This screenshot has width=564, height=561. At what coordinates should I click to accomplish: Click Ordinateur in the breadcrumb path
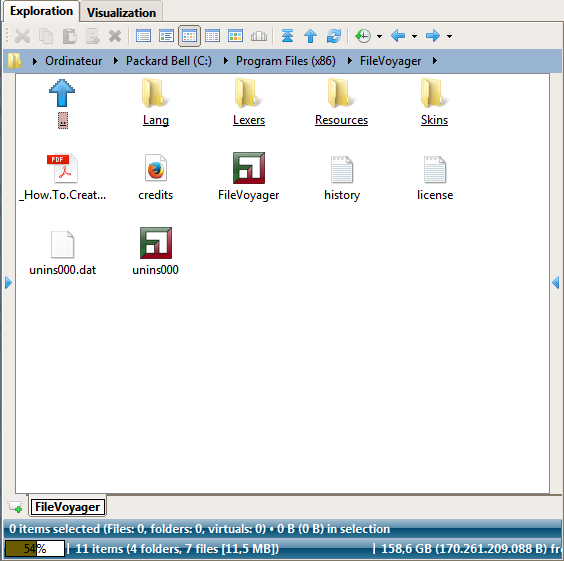point(74,61)
